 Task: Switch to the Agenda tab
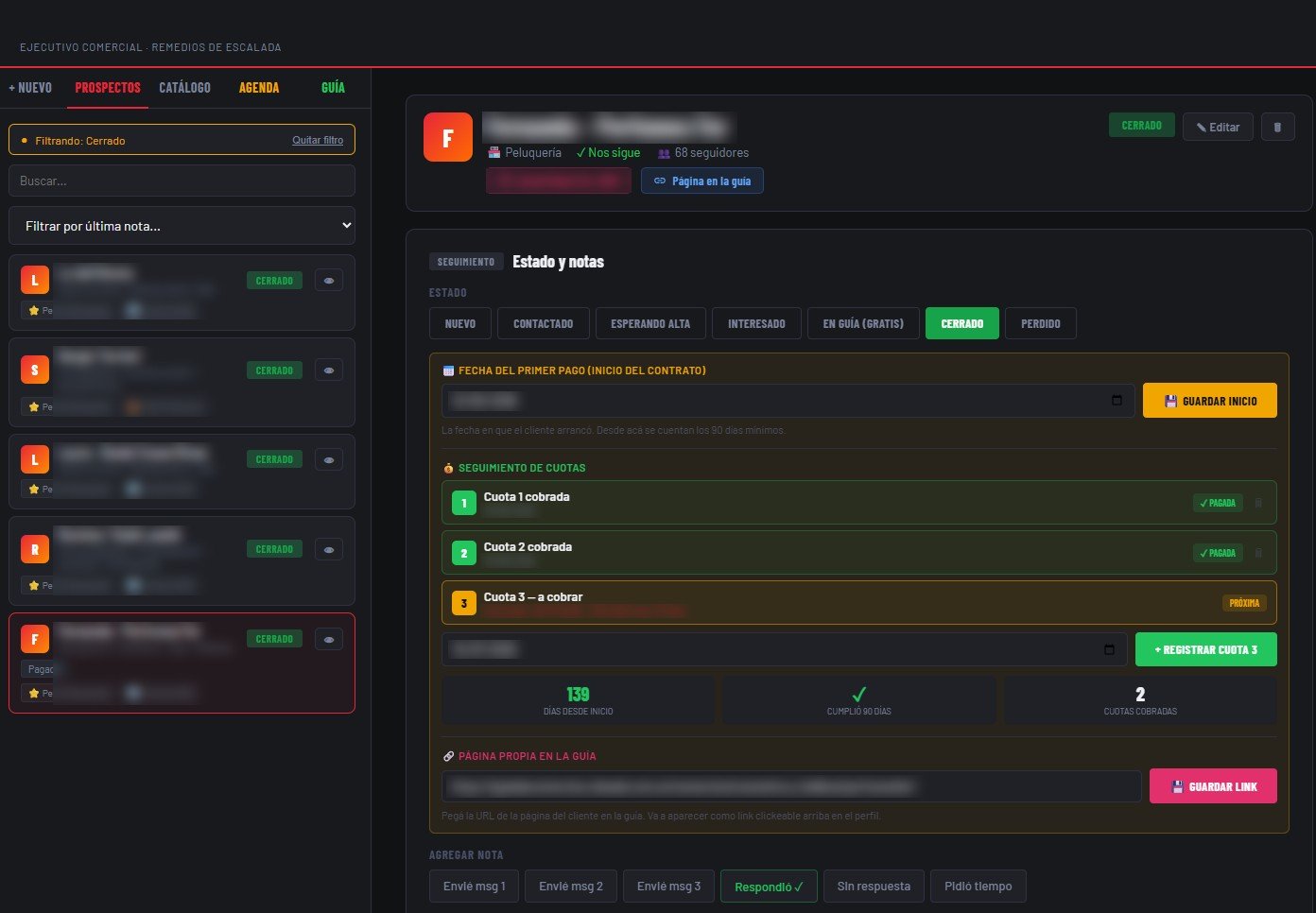tap(259, 88)
